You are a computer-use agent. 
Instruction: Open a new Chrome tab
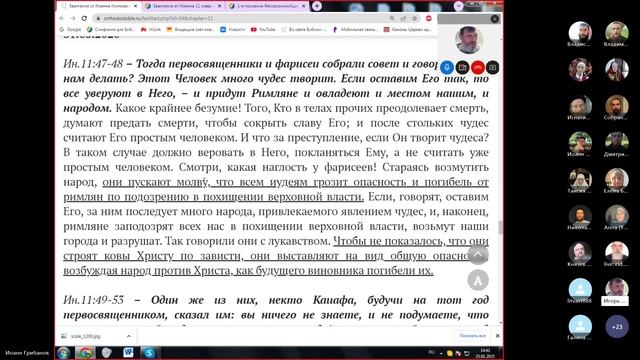(x=316, y=6)
